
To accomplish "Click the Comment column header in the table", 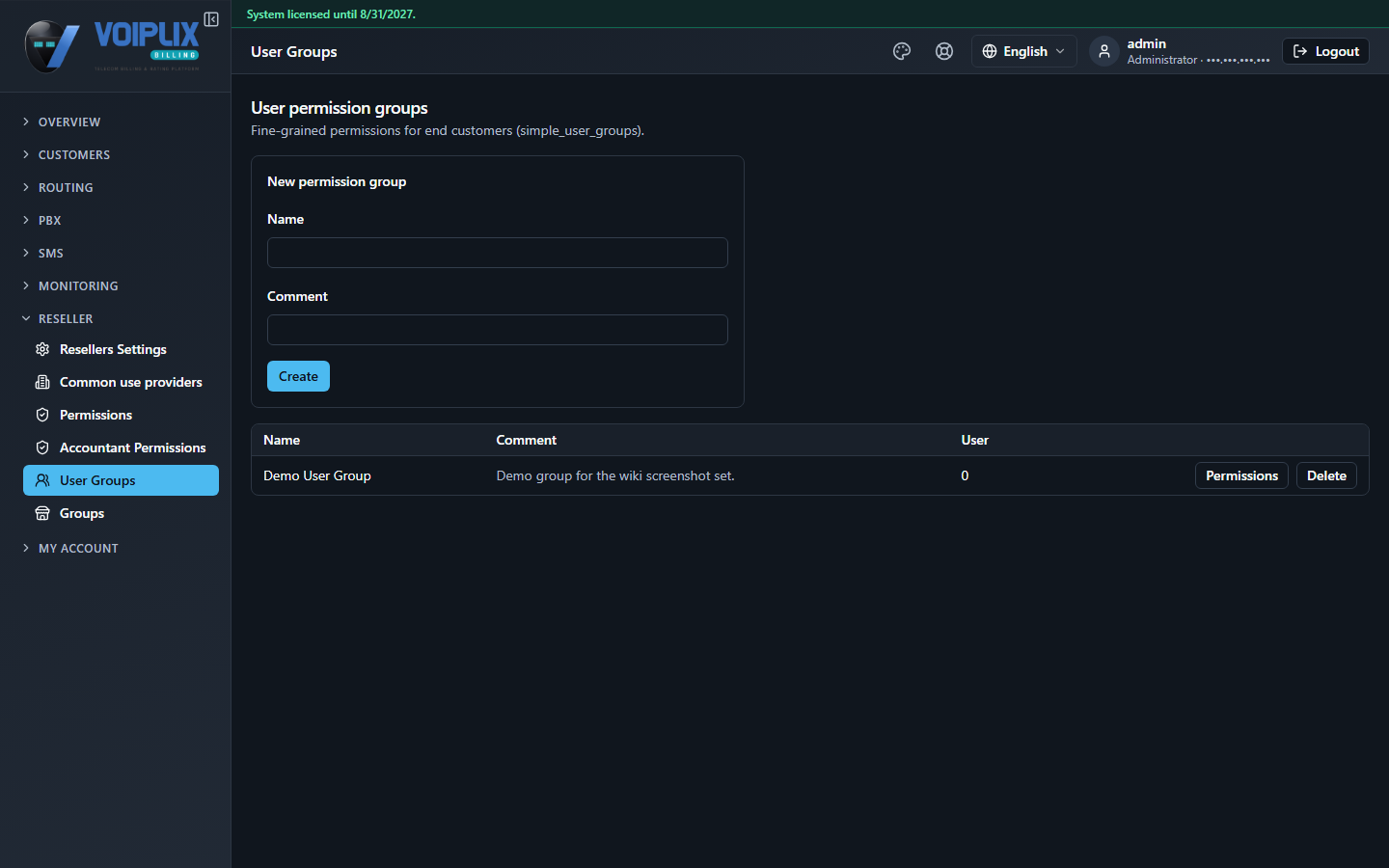I will click(526, 440).
